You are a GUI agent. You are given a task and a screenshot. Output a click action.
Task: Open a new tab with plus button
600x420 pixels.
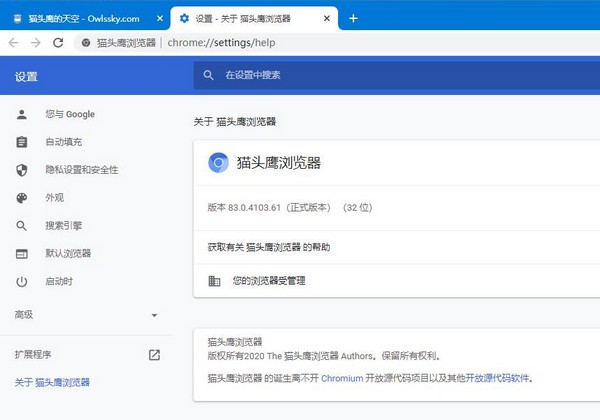click(x=353, y=18)
